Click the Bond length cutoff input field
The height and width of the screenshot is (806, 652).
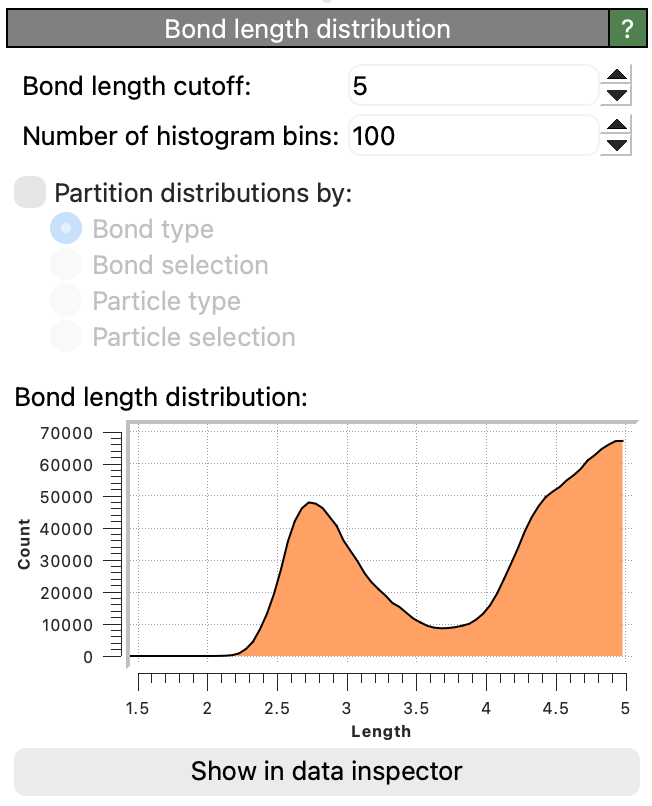point(472,86)
